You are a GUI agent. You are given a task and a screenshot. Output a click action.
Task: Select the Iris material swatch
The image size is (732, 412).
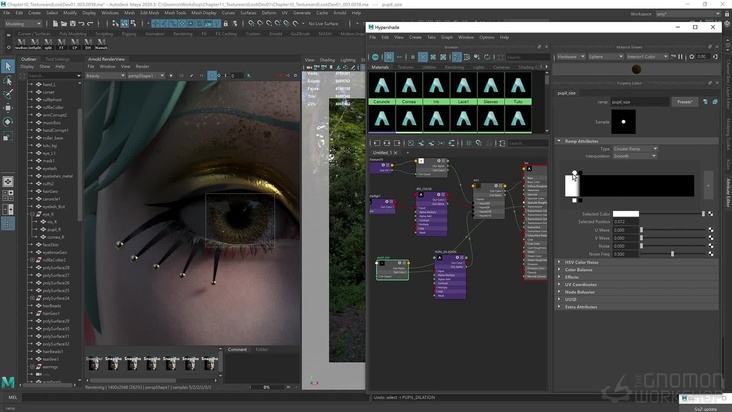point(435,85)
